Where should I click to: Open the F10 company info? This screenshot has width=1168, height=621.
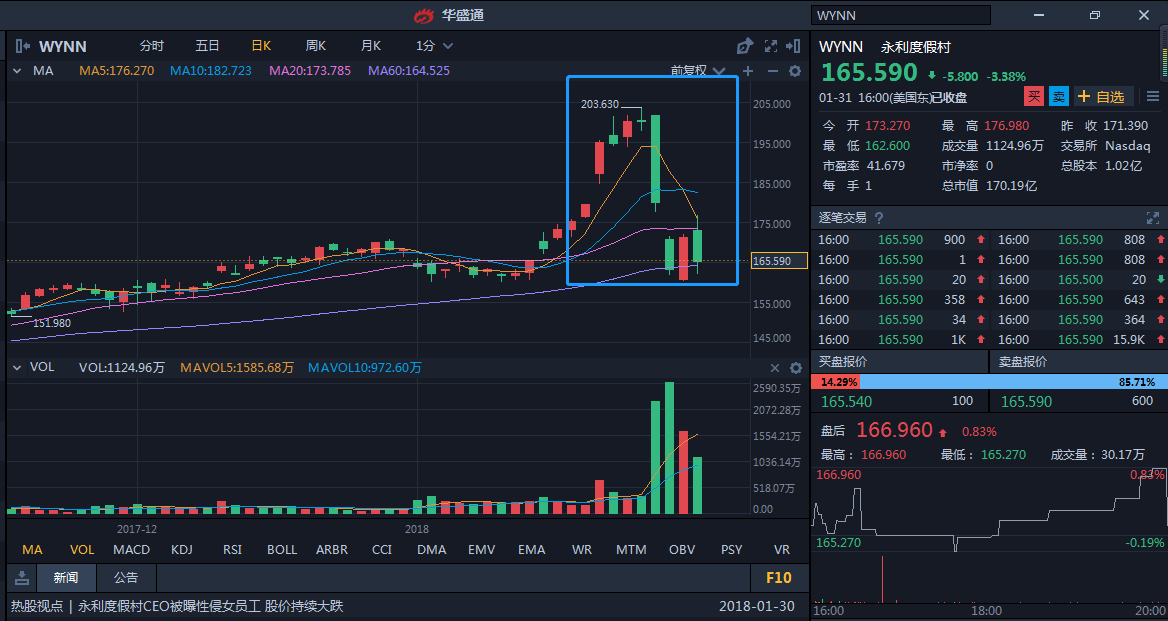778,577
